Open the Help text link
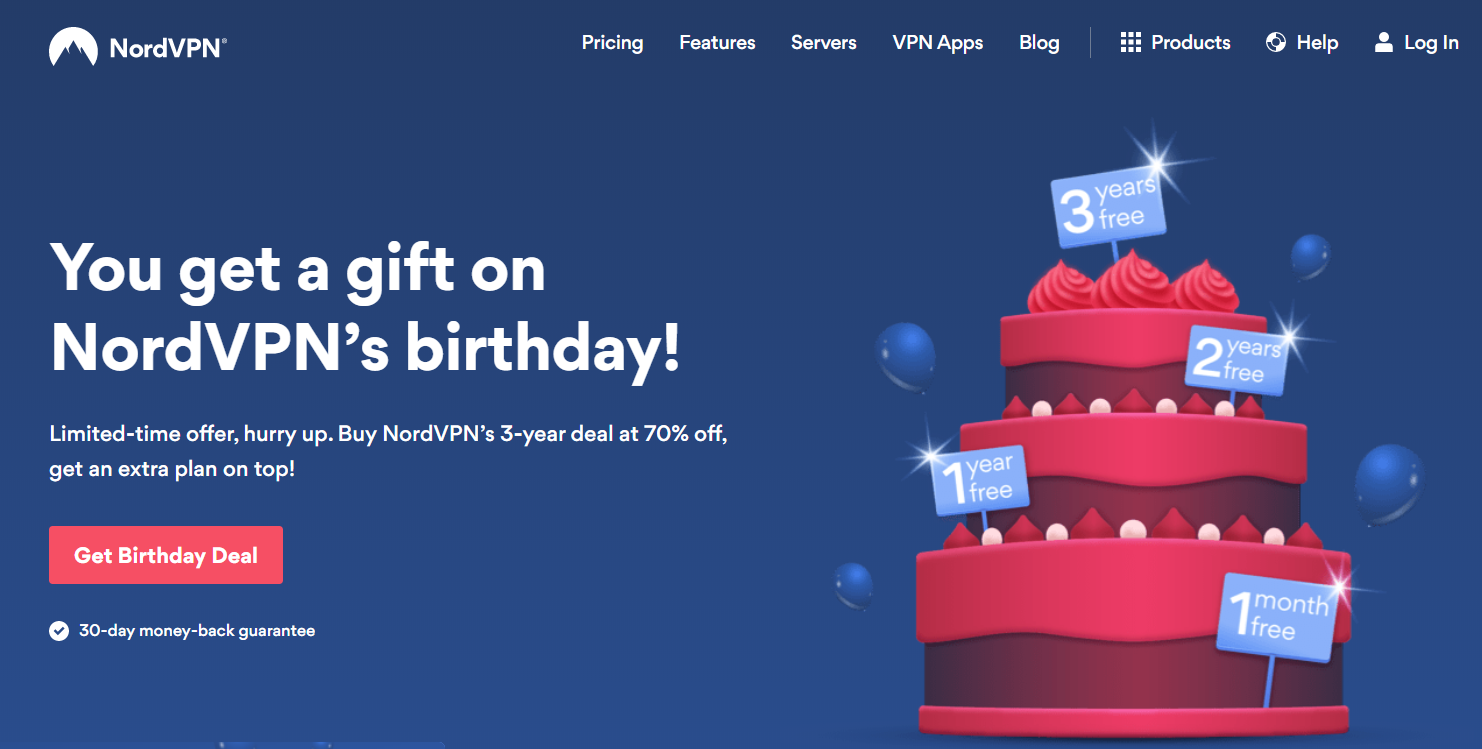1482x749 pixels. (1317, 43)
